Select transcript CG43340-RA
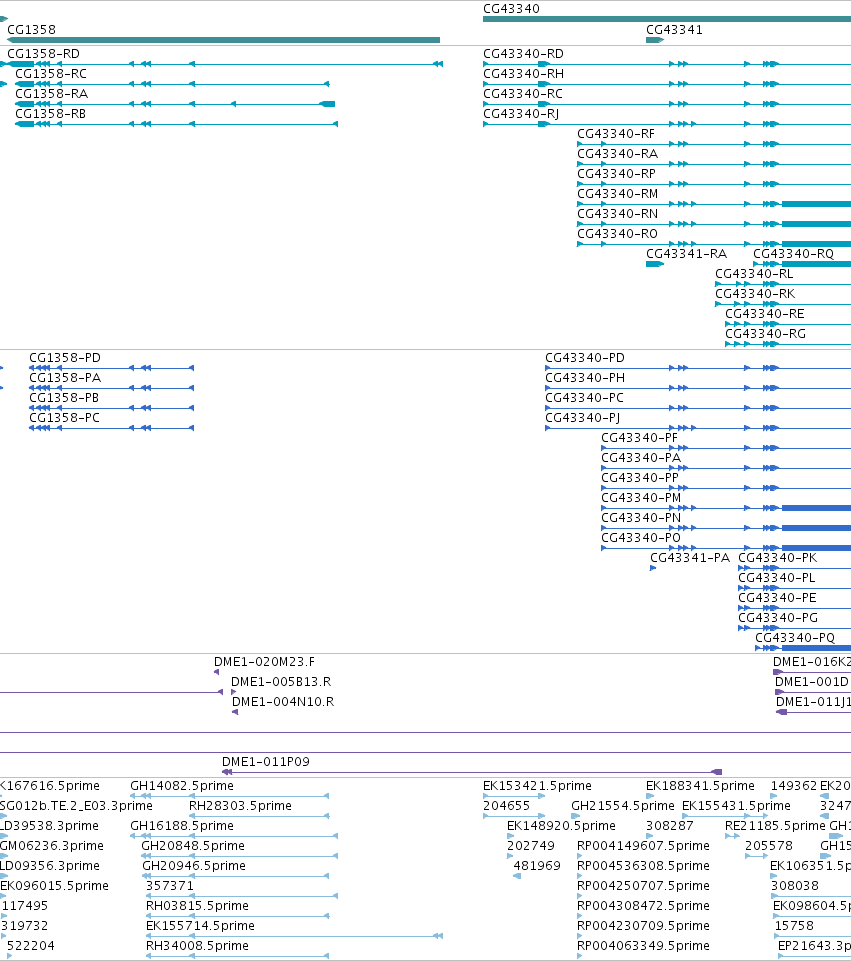This screenshot has height=961, width=851. point(714,164)
